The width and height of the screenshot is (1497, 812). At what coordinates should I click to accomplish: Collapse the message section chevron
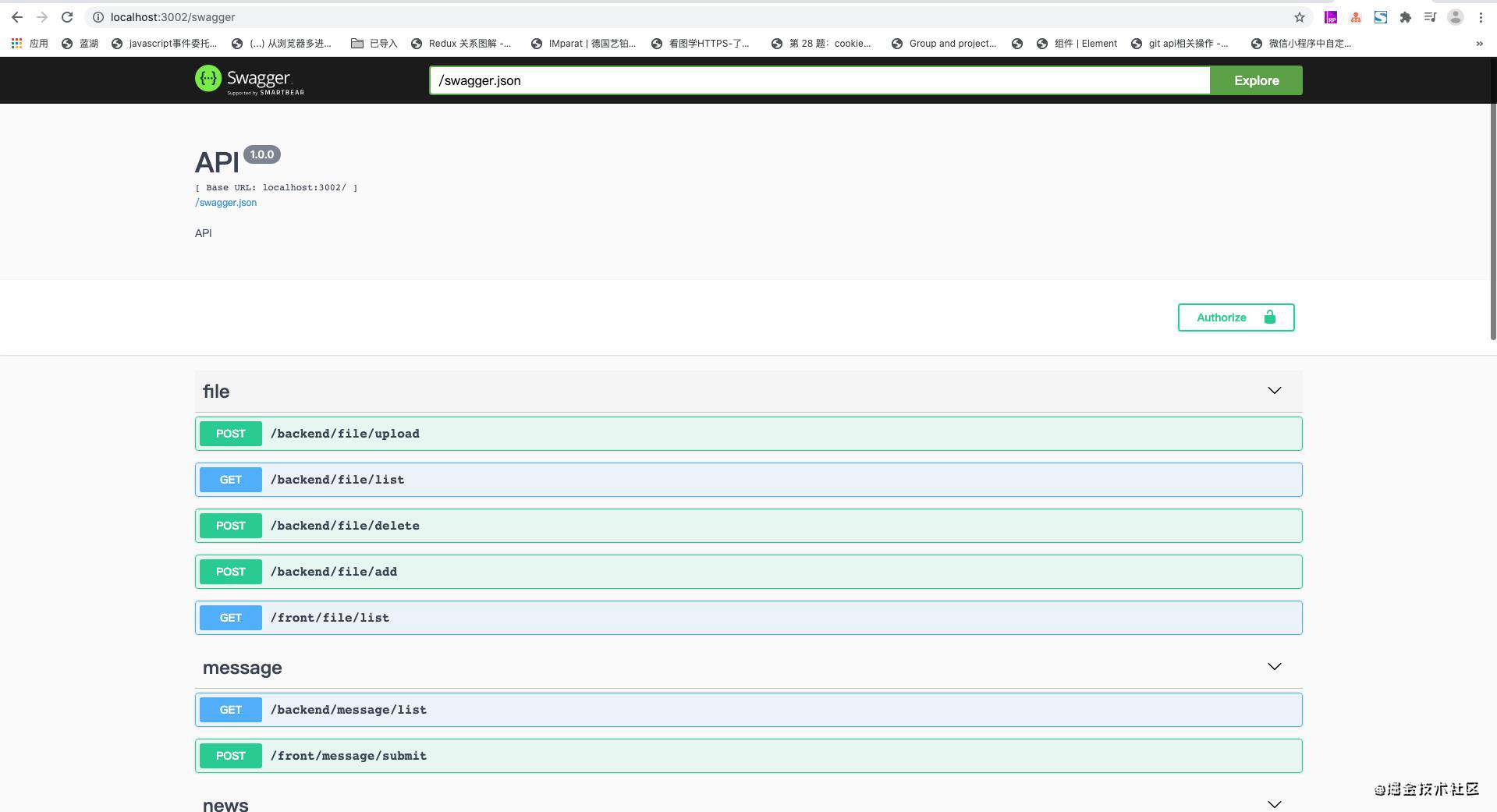pos(1275,666)
